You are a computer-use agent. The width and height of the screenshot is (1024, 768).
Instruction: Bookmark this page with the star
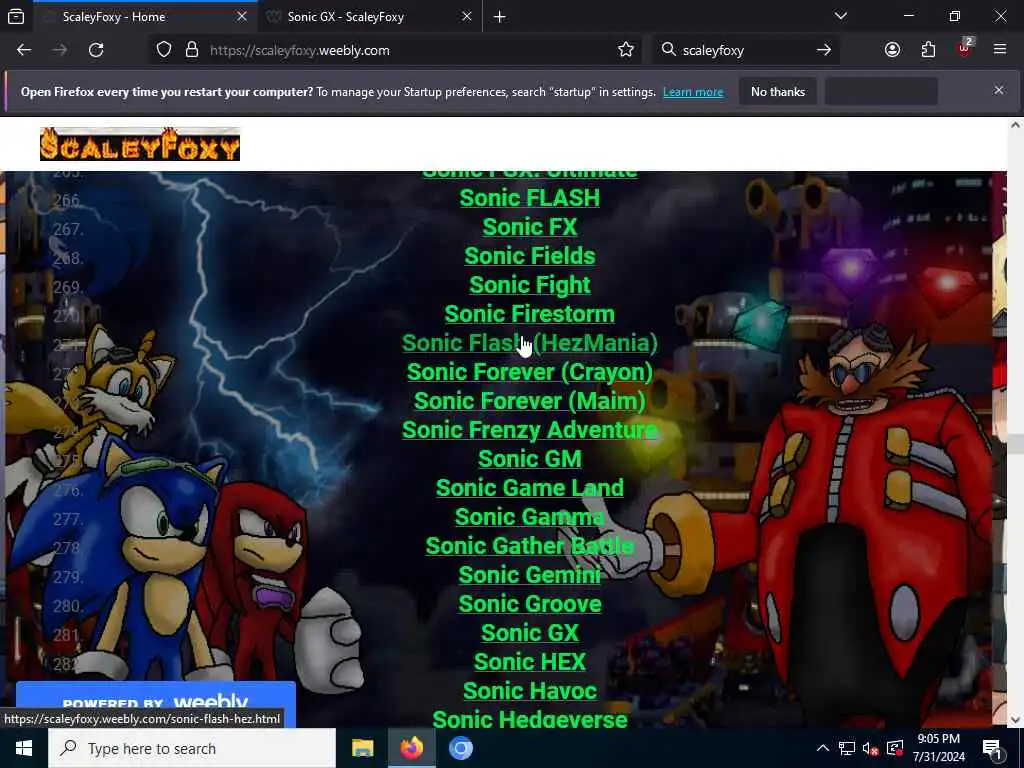tap(626, 50)
